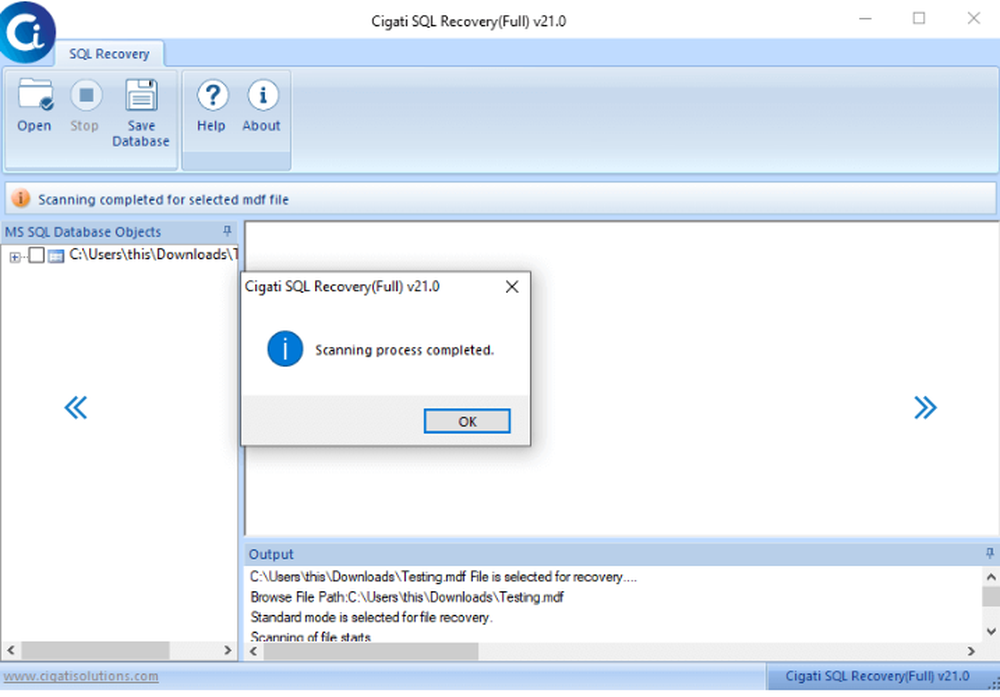Click the object tree horizontal scrollbar thumb
1000x697 pixels.
click(96, 650)
